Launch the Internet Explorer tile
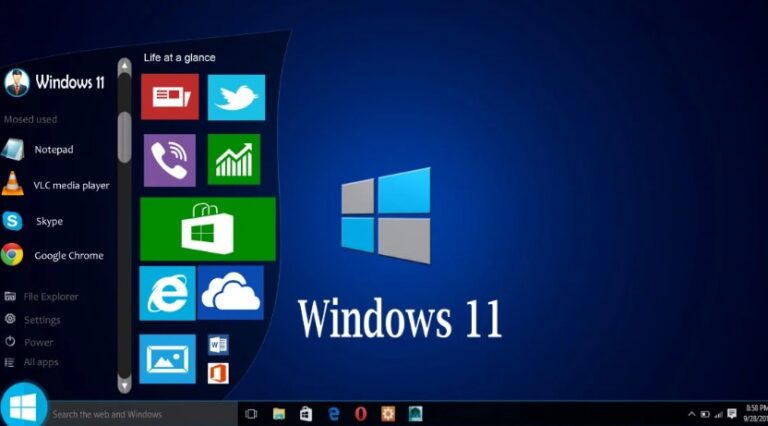The width and height of the screenshot is (768, 426). pyautogui.click(x=167, y=293)
